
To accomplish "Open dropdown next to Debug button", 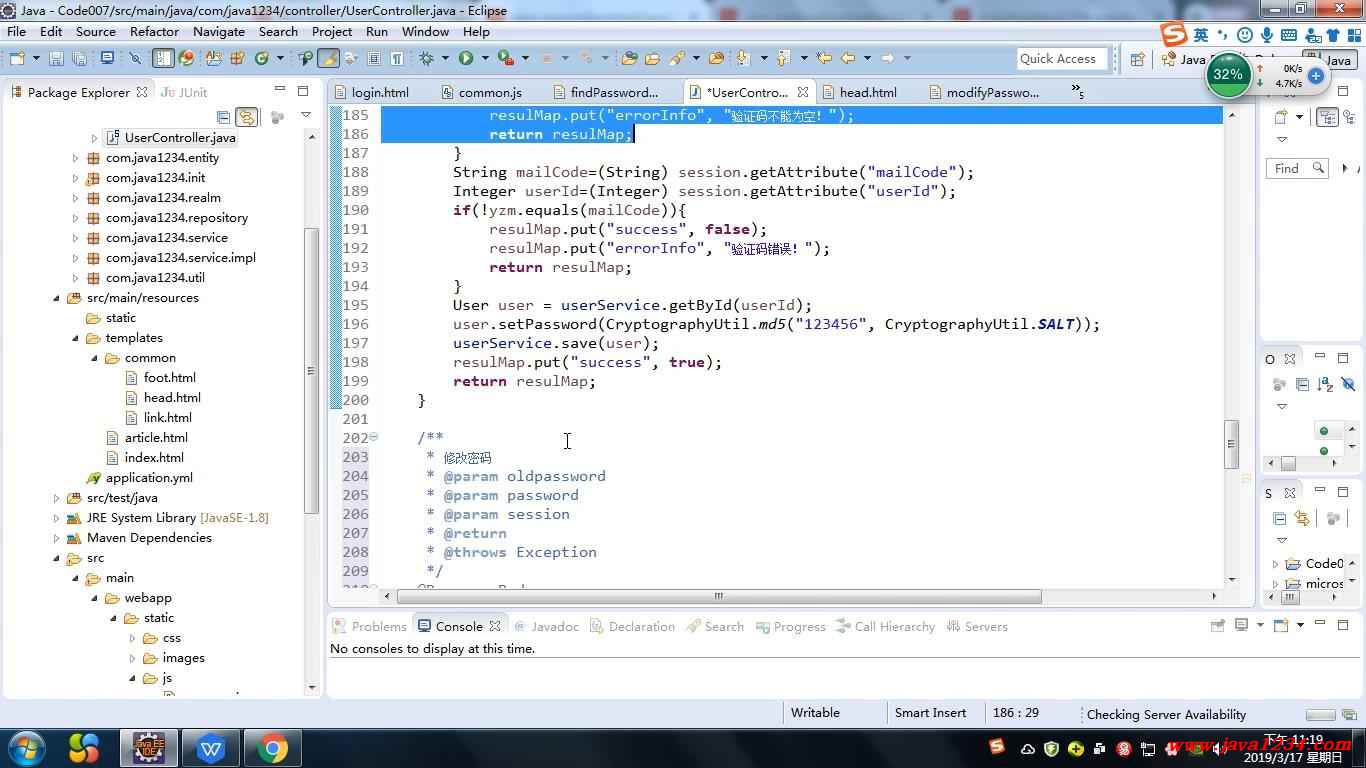I will [446, 58].
